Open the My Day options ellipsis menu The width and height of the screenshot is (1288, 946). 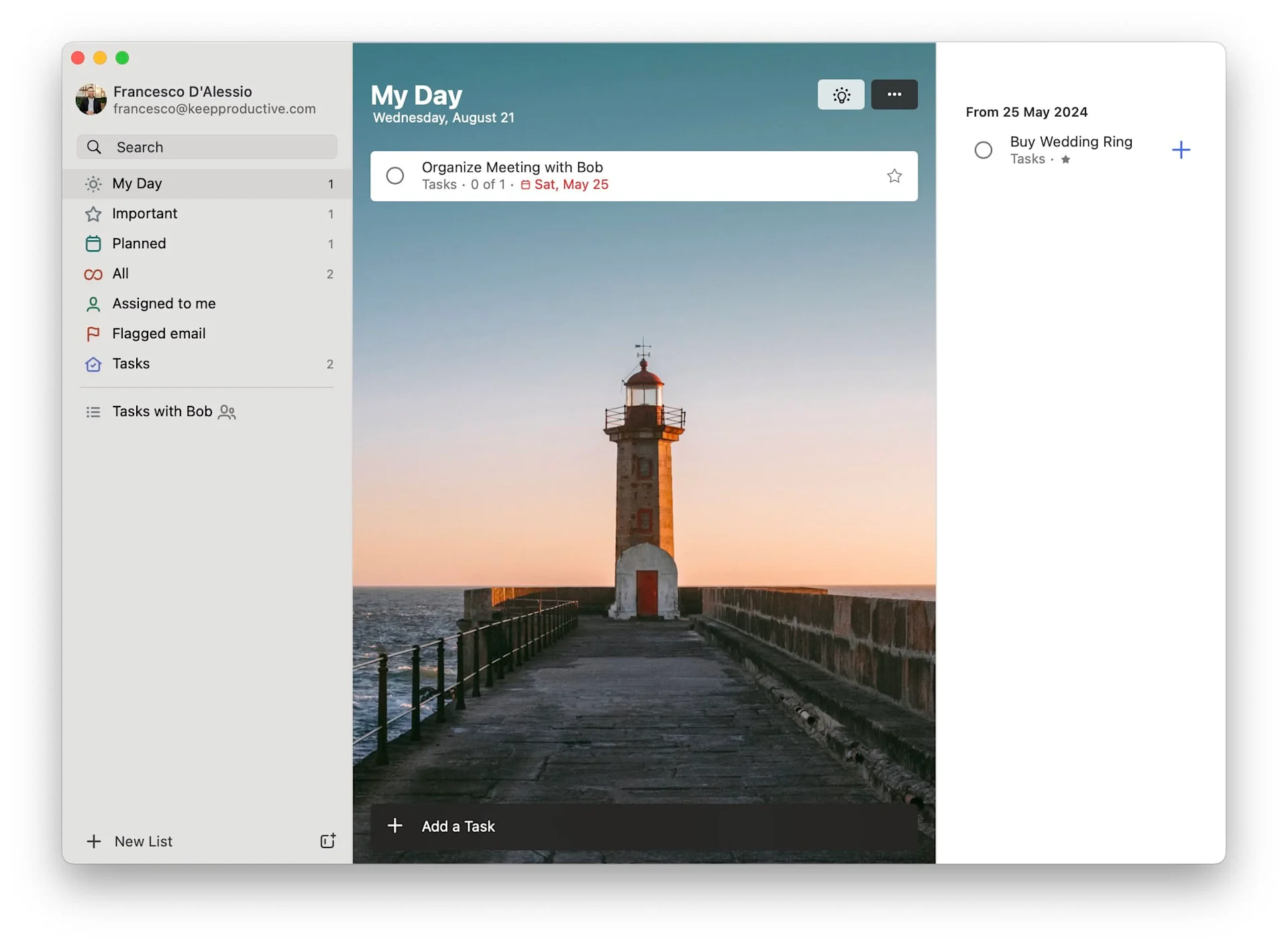(894, 95)
